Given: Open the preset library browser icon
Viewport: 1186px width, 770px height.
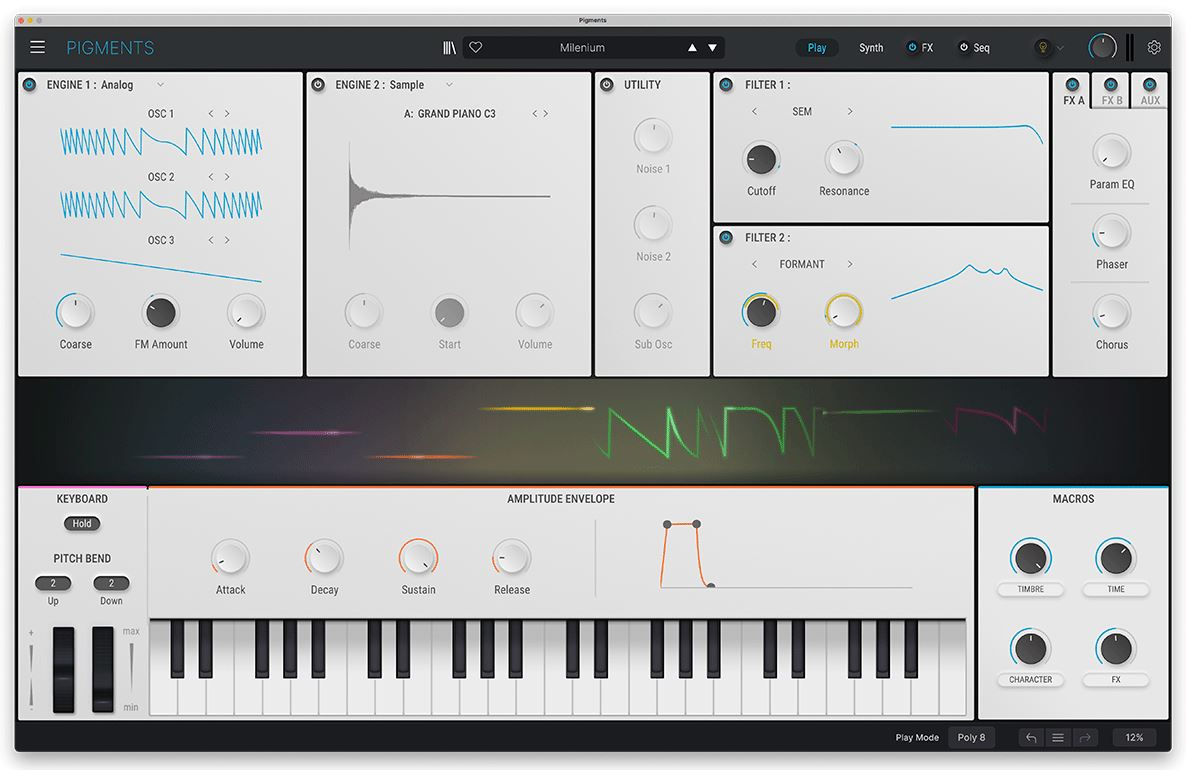Looking at the screenshot, I should (x=449, y=48).
